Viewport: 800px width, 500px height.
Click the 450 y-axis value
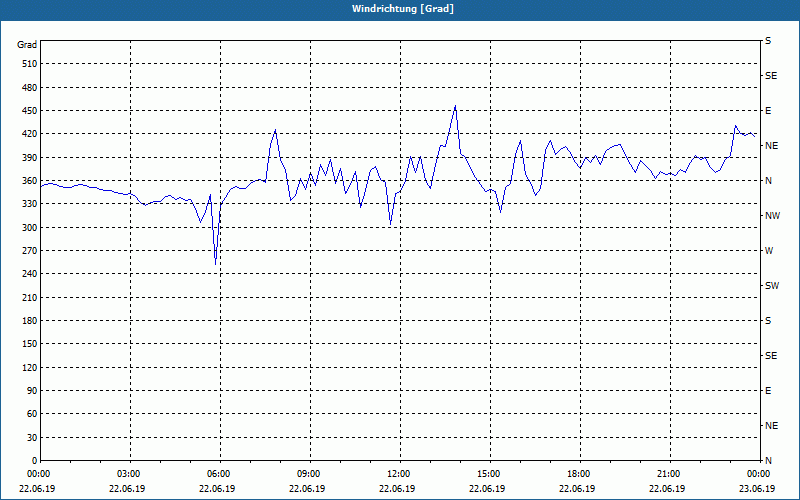(x=29, y=111)
